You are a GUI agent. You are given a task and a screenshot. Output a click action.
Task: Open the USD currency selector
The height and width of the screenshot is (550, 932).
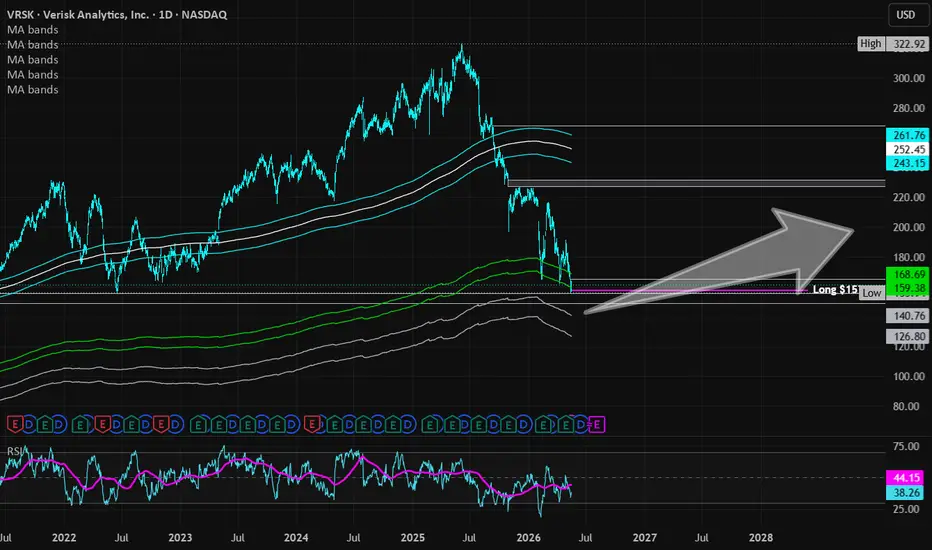pos(906,15)
